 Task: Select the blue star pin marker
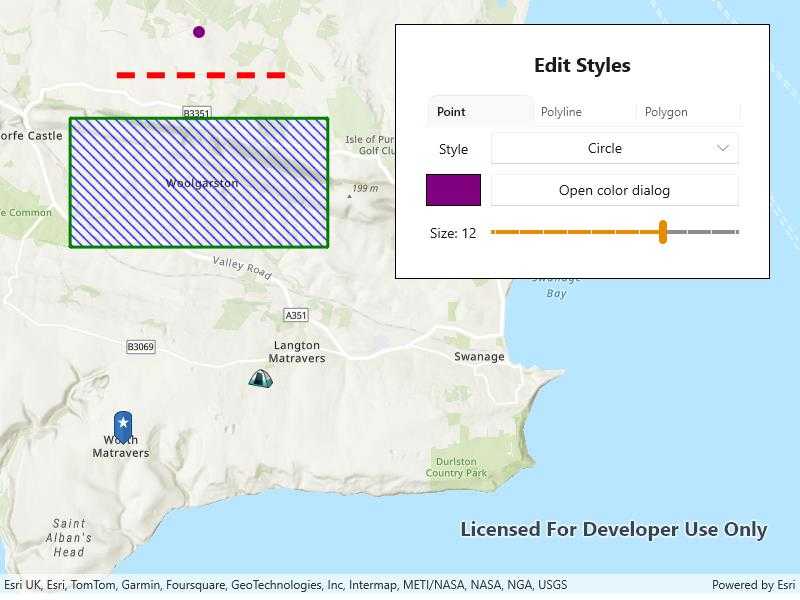(123, 424)
